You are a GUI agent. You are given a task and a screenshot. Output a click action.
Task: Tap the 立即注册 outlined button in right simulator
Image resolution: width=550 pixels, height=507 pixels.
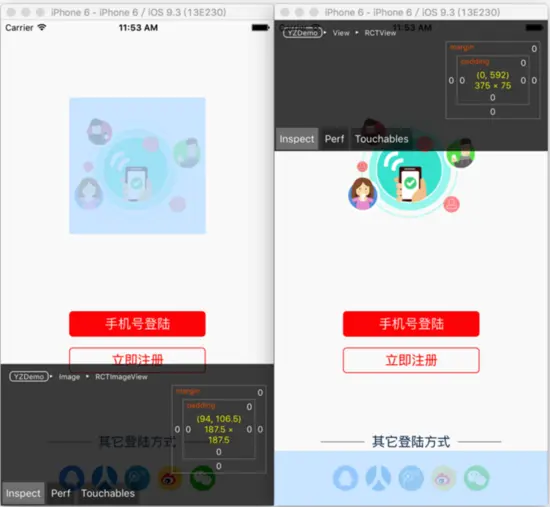tap(411, 360)
